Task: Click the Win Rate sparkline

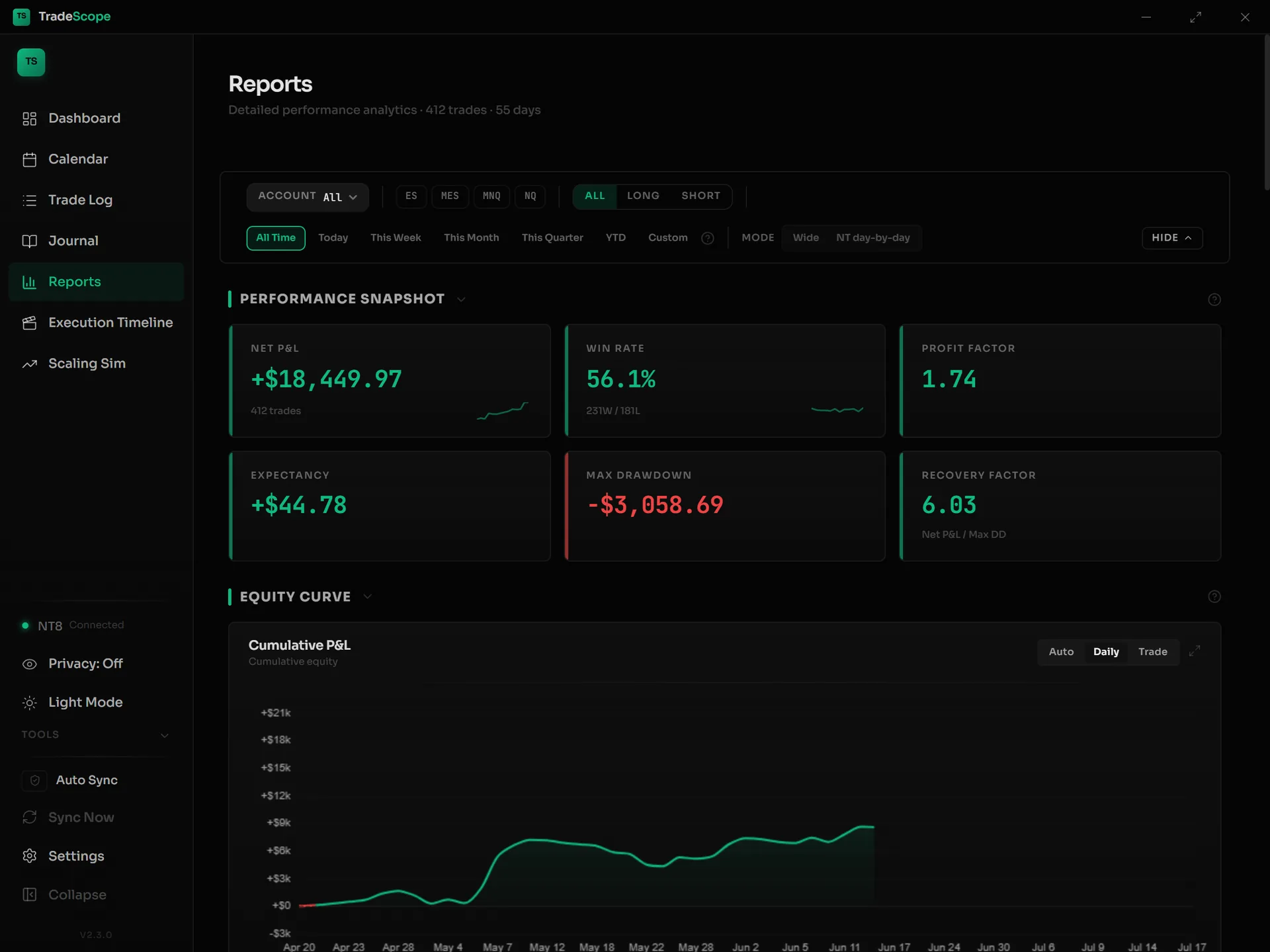Action: tap(837, 410)
